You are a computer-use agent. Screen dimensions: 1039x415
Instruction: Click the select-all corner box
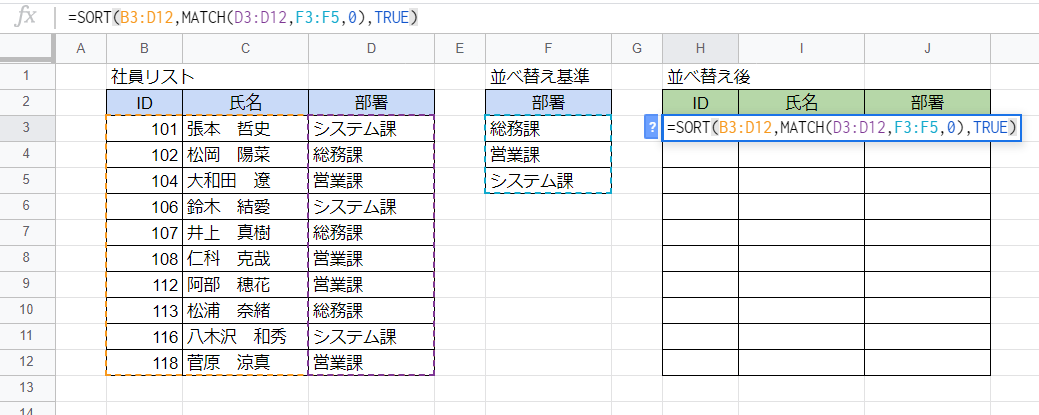(x=27, y=48)
